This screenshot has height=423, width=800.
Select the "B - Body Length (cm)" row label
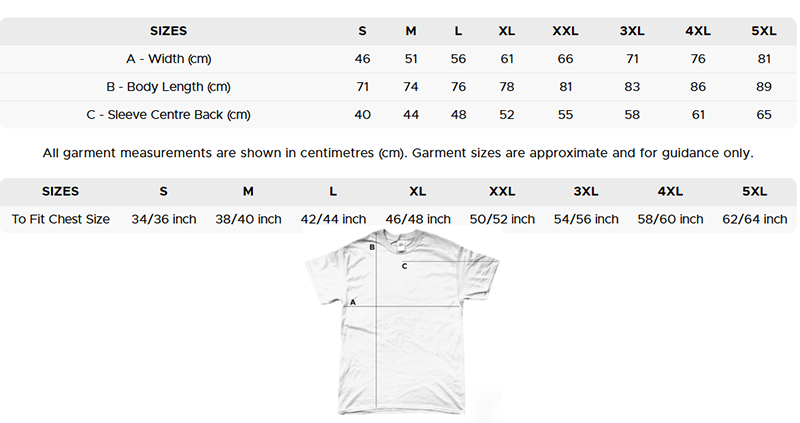tap(168, 87)
